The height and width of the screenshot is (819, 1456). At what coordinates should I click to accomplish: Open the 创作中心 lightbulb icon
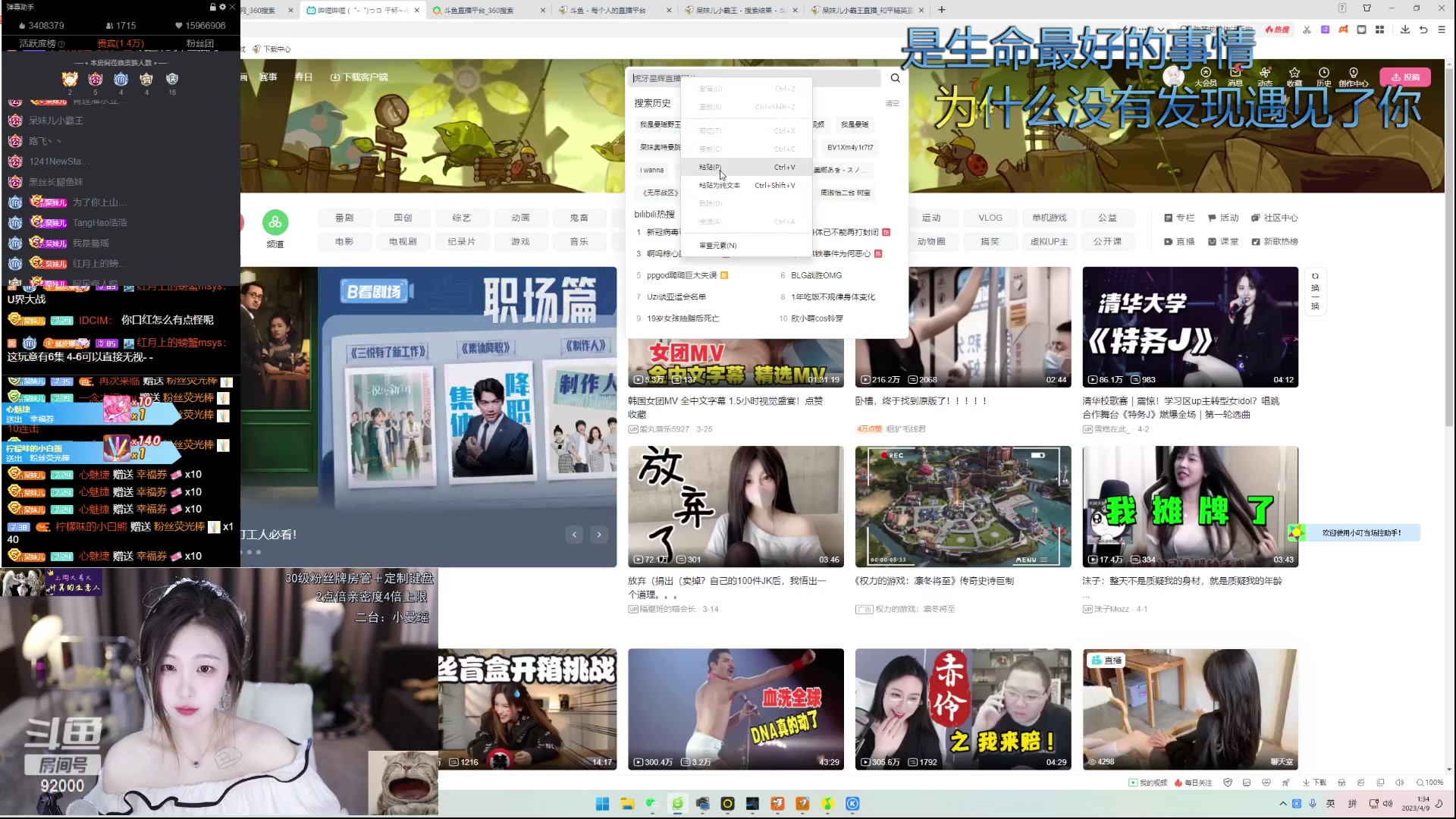1354,77
